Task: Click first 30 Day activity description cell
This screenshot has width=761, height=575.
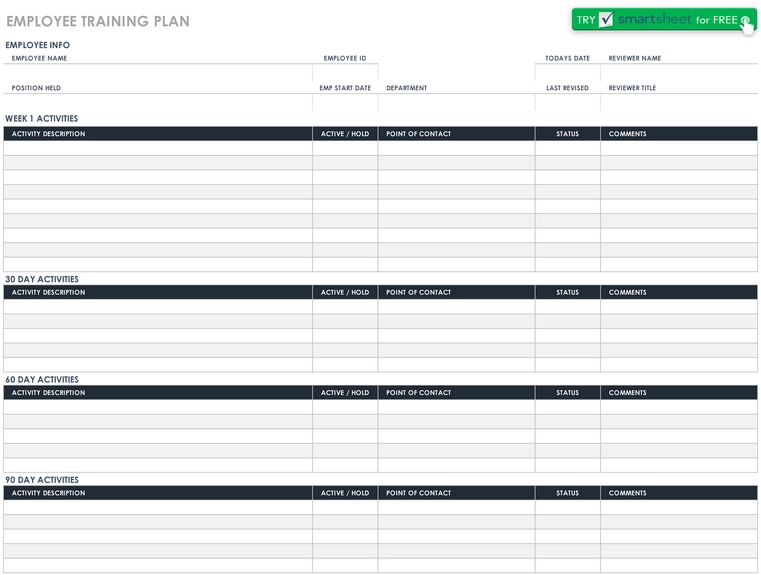Action: coord(158,307)
